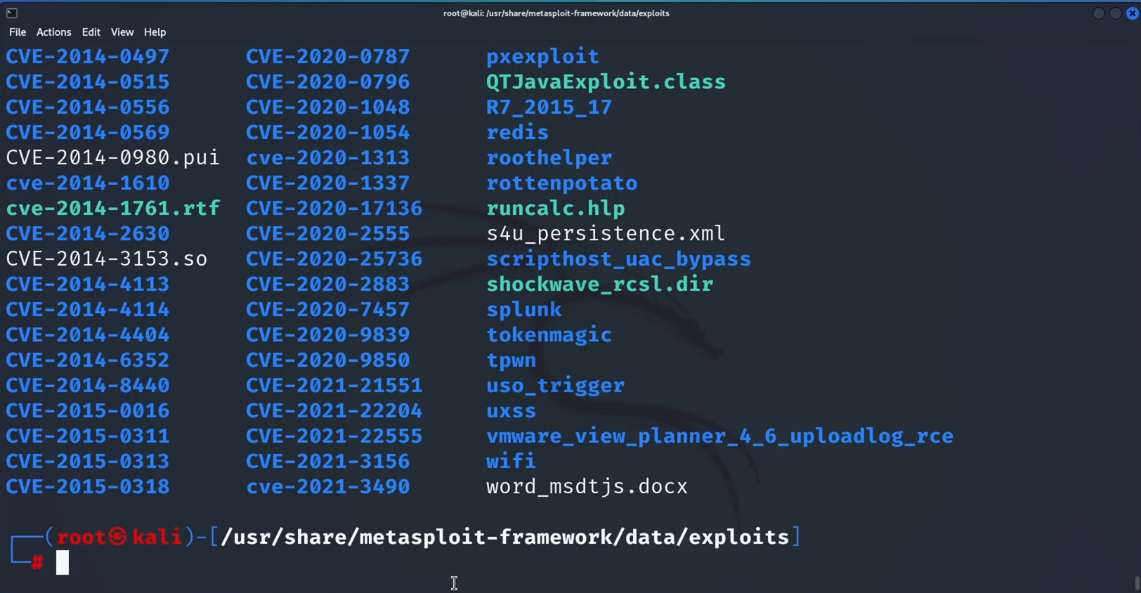Click the Kali skull symbol in prompt

tap(118, 537)
